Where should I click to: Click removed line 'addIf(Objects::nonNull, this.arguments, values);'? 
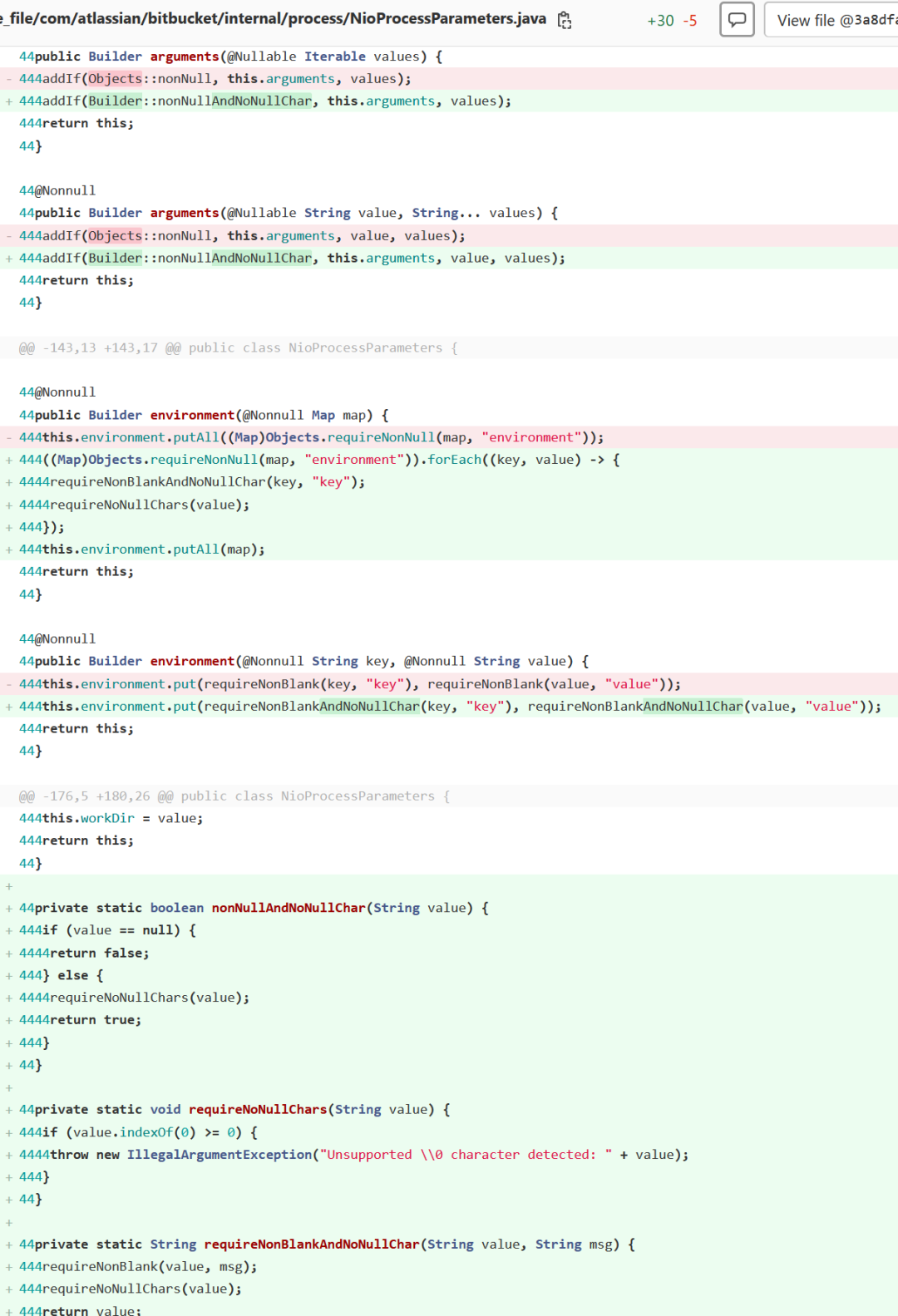(449, 79)
